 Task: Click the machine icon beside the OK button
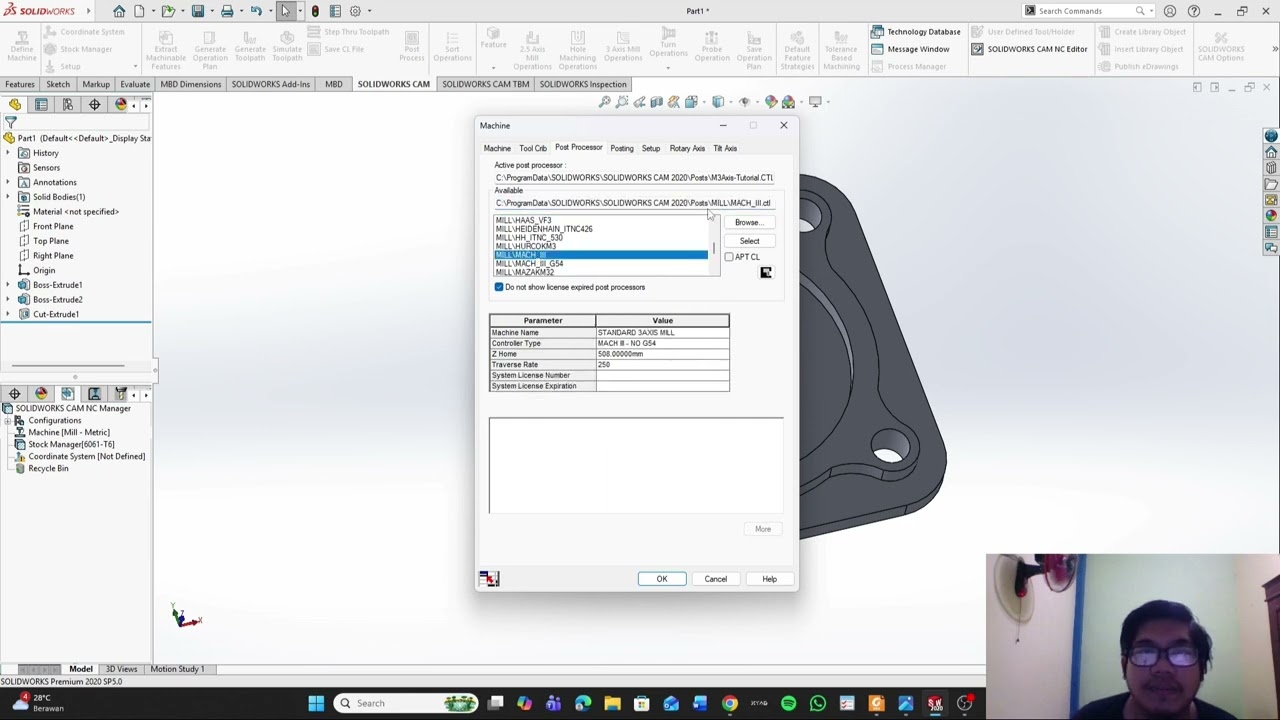(x=489, y=579)
